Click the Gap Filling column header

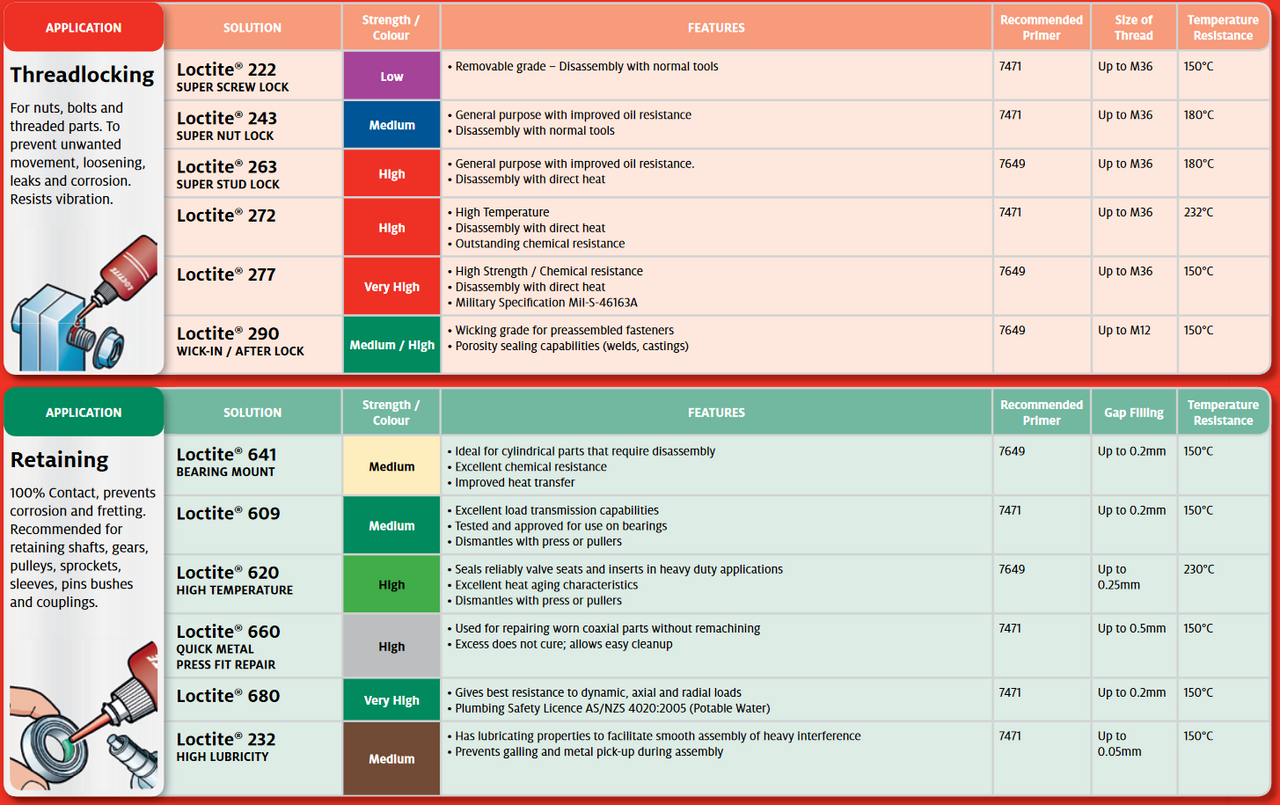1133,412
